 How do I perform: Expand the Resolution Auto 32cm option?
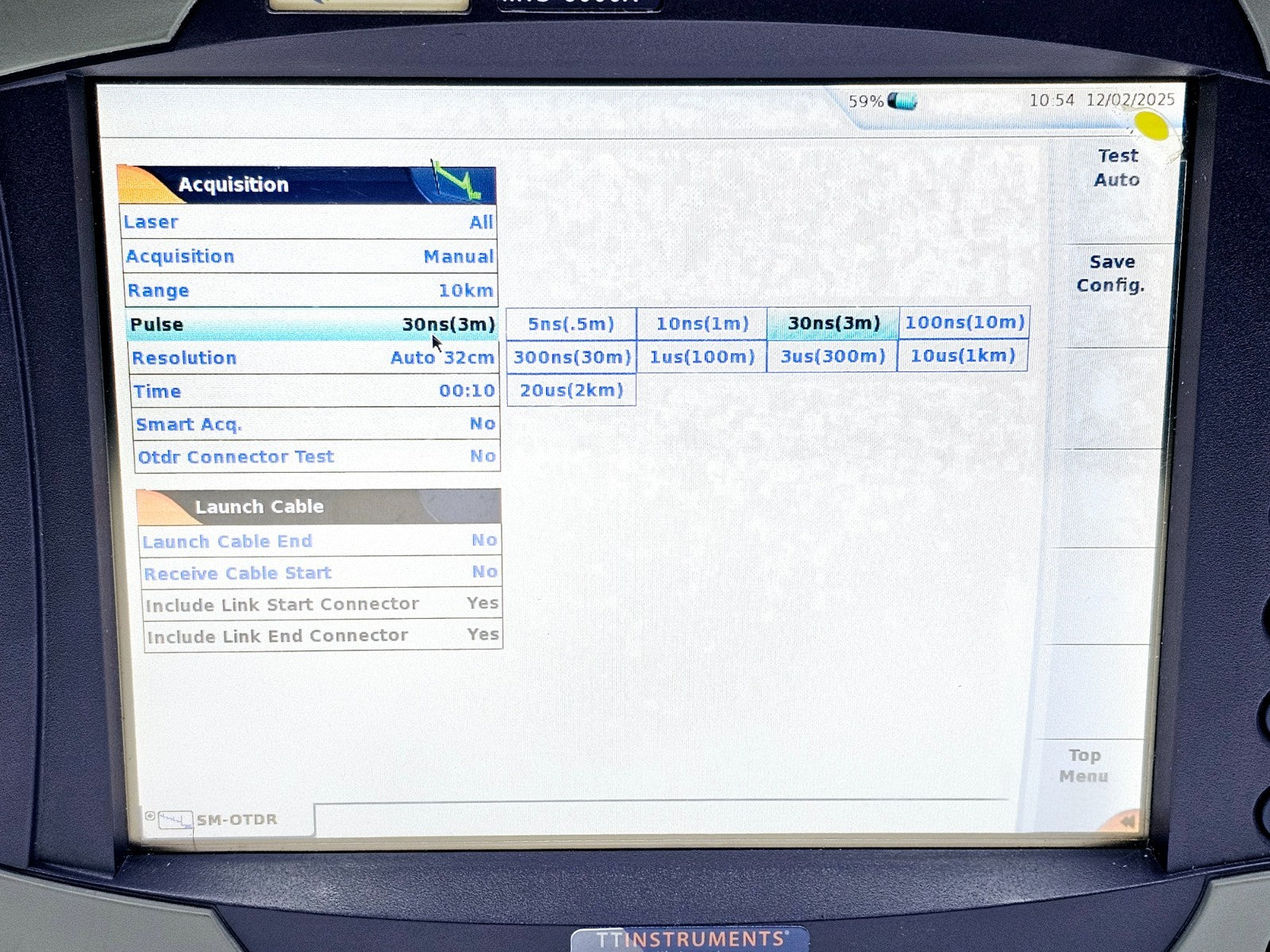pos(313,358)
